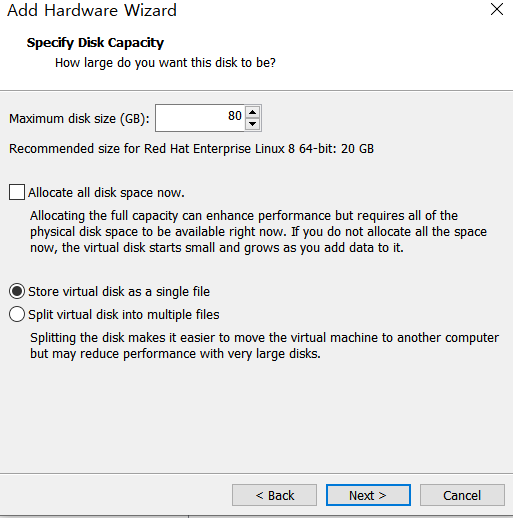The height and width of the screenshot is (518, 513).
Task: Increase disk size with the up arrow
Action: pyautogui.click(x=253, y=112)
